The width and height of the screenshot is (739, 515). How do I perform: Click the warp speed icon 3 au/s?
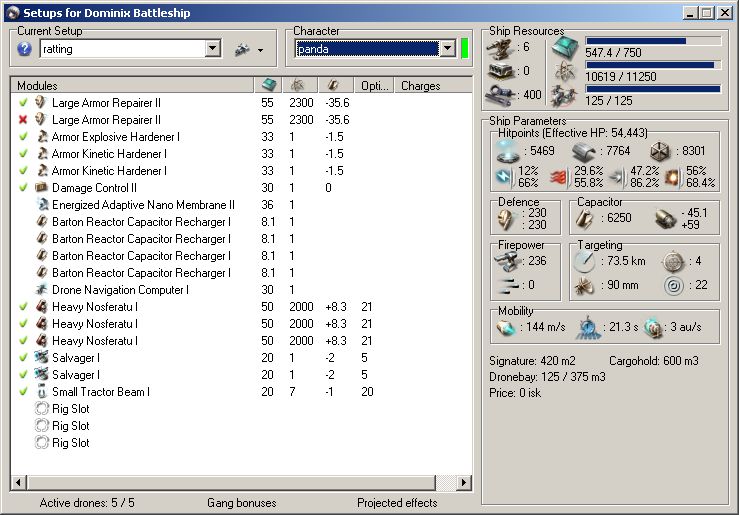[653, 327]
